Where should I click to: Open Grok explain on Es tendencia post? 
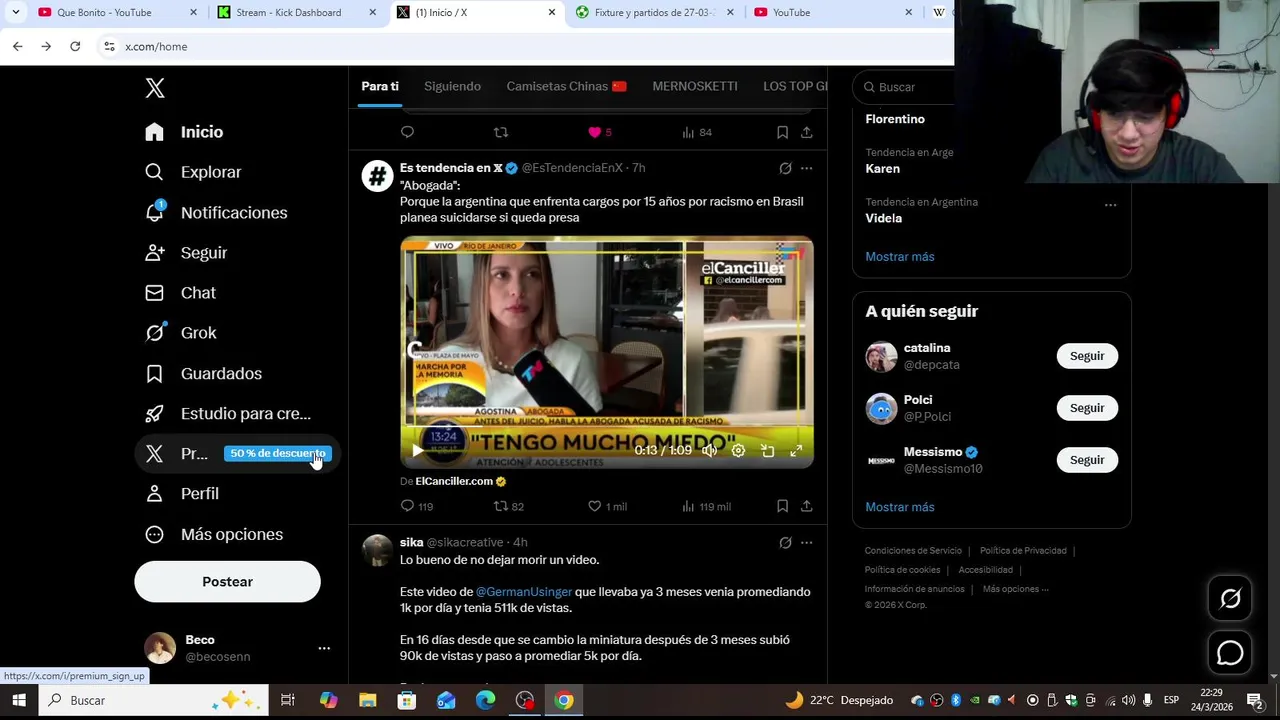coord(785,168)
